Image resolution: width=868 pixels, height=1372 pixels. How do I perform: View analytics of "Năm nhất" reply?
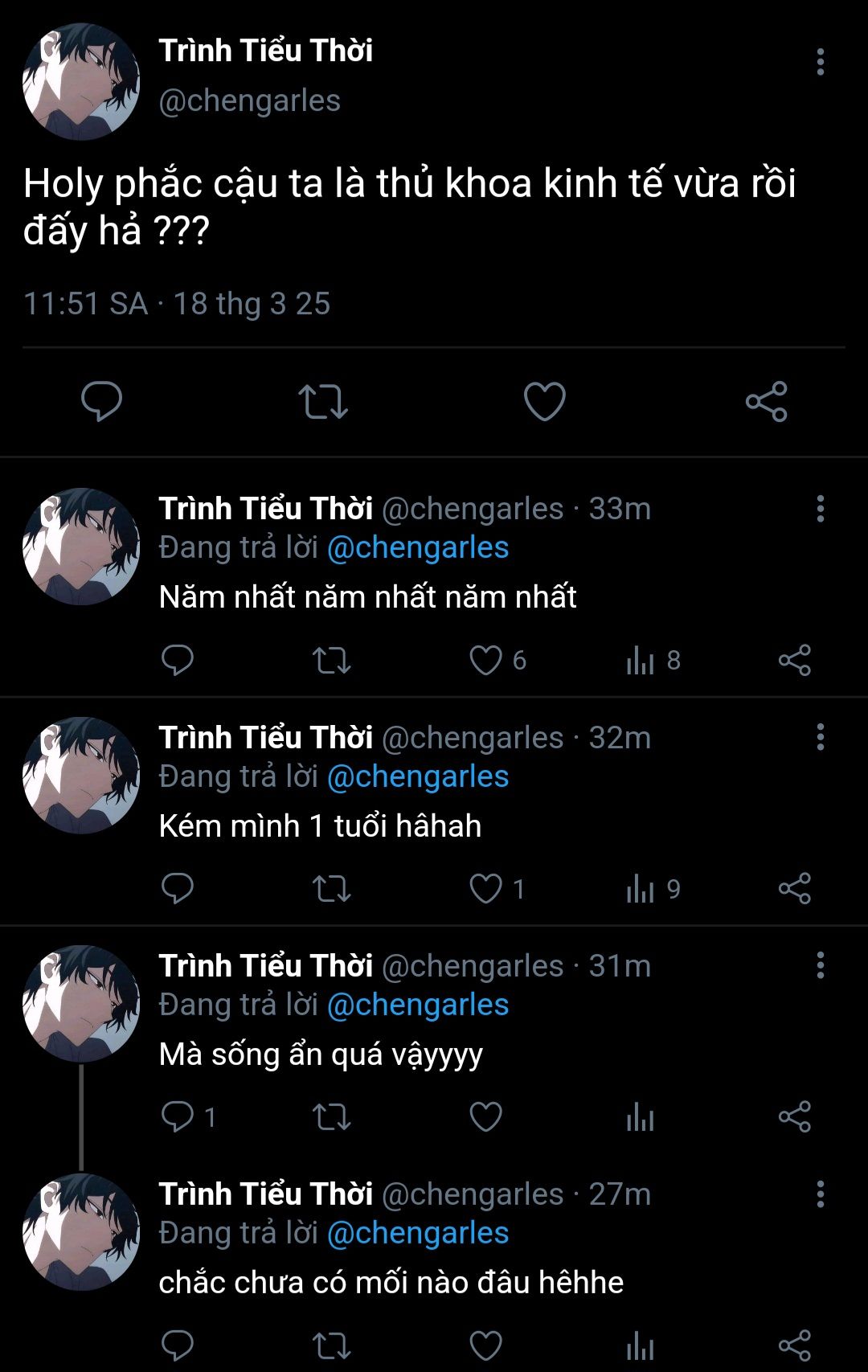coord(641,661)
